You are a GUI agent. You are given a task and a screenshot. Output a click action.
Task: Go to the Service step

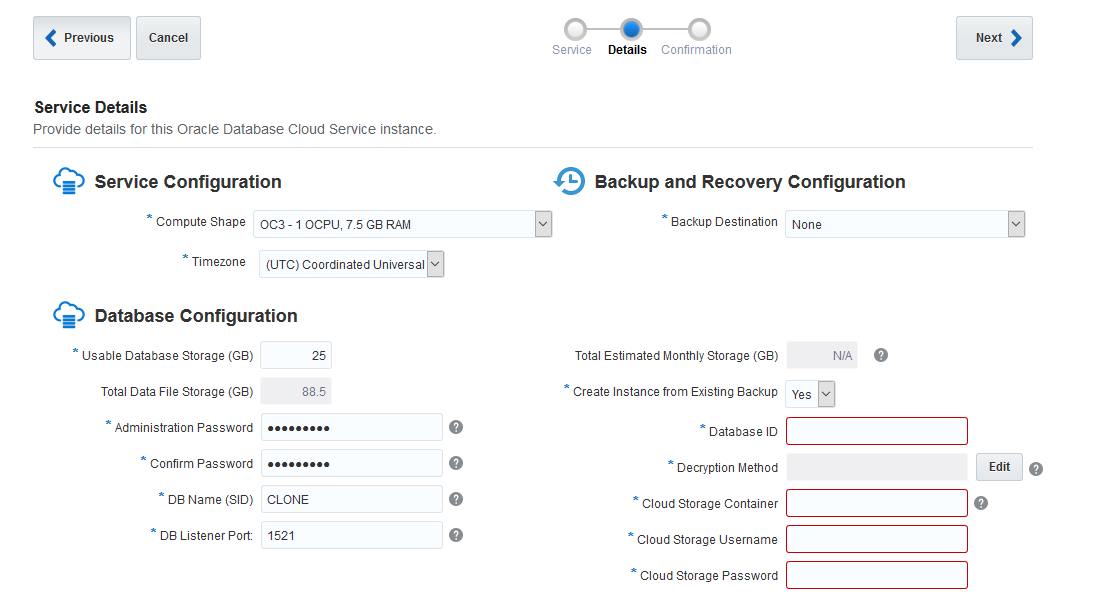(x=574, y=30)
